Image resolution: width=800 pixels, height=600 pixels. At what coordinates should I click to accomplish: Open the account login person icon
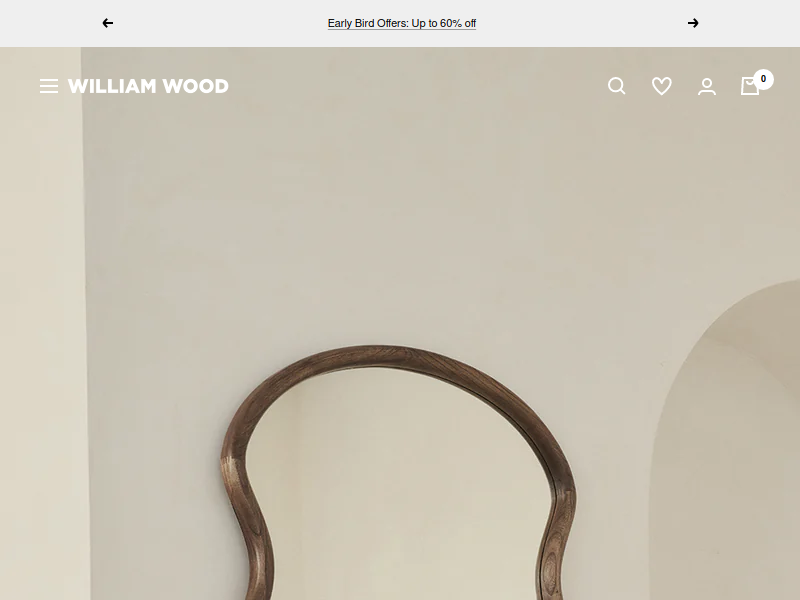[x=707, y=86]
